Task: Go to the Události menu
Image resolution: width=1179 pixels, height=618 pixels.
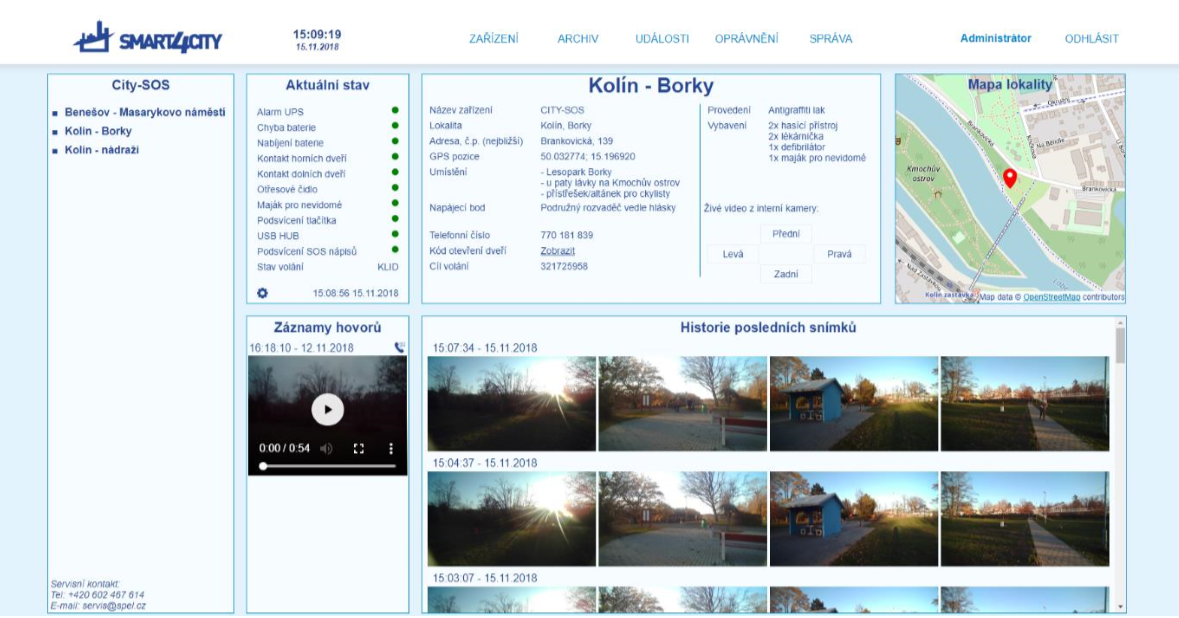Action: [x=662, y=39]
